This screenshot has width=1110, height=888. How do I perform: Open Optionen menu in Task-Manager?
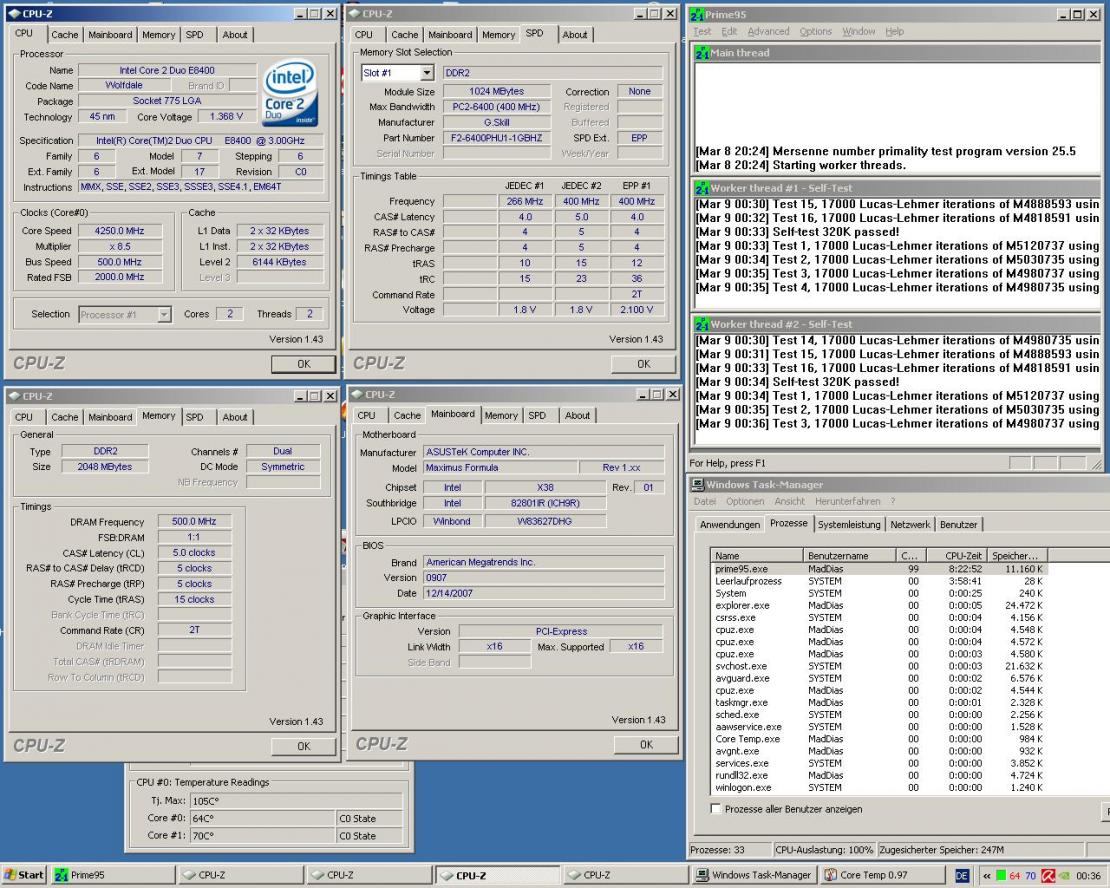point(745,501)
